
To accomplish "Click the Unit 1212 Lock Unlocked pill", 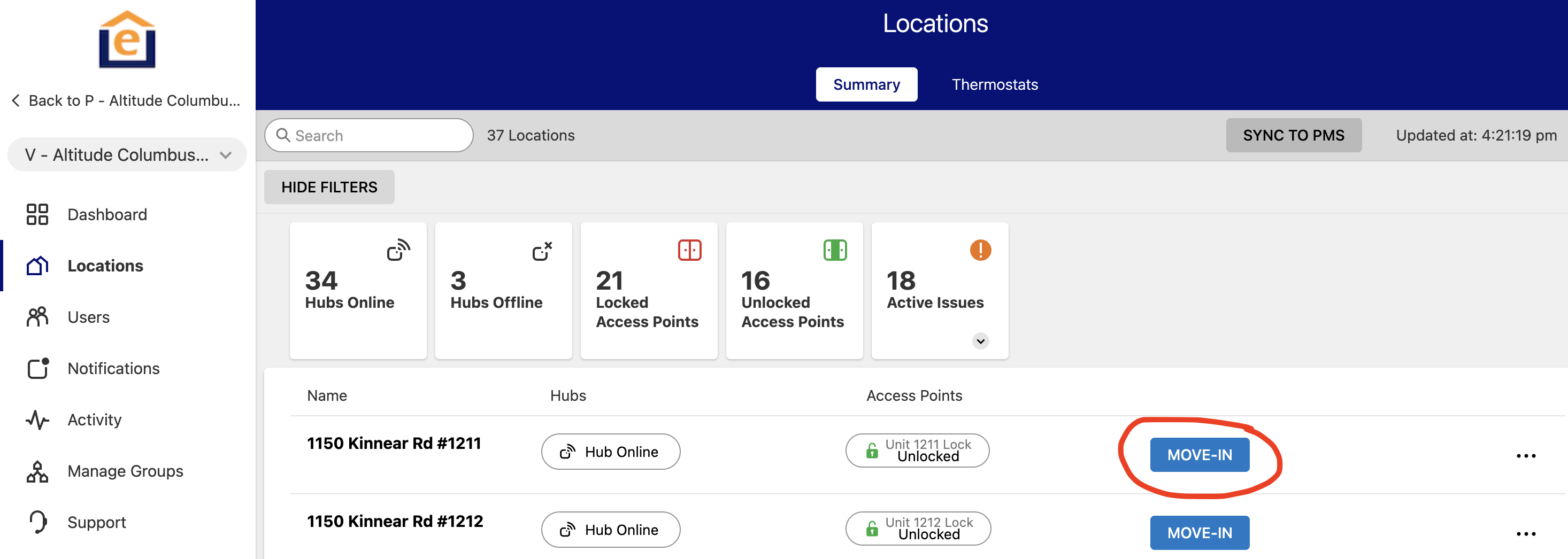I will tap(918, 528).
